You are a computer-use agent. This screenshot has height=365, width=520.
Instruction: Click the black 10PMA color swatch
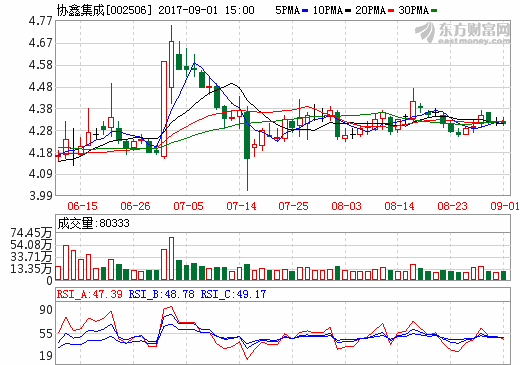click(x=348, y=11)
